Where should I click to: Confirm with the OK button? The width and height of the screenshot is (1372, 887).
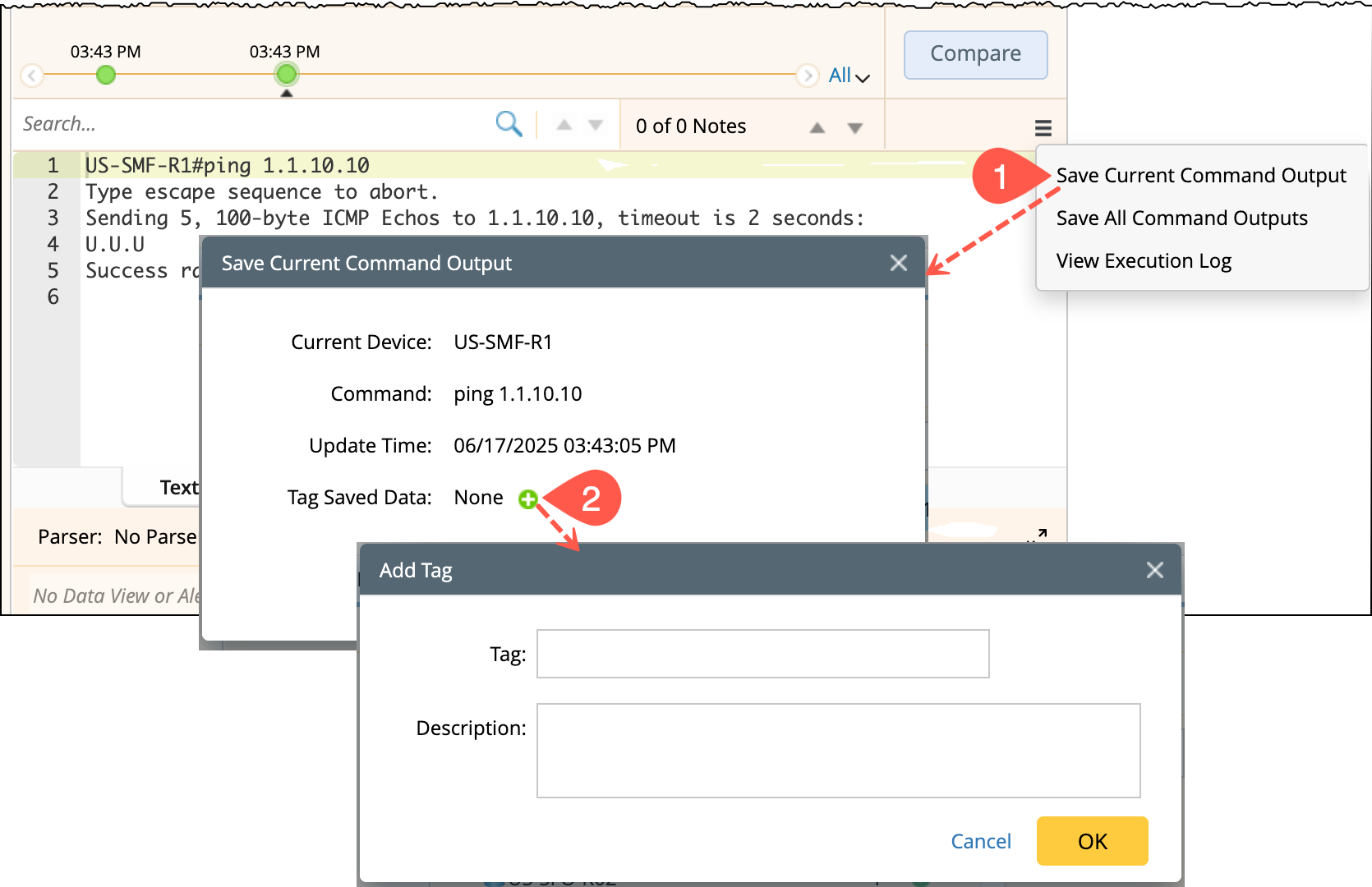(x=1092, y=841)
